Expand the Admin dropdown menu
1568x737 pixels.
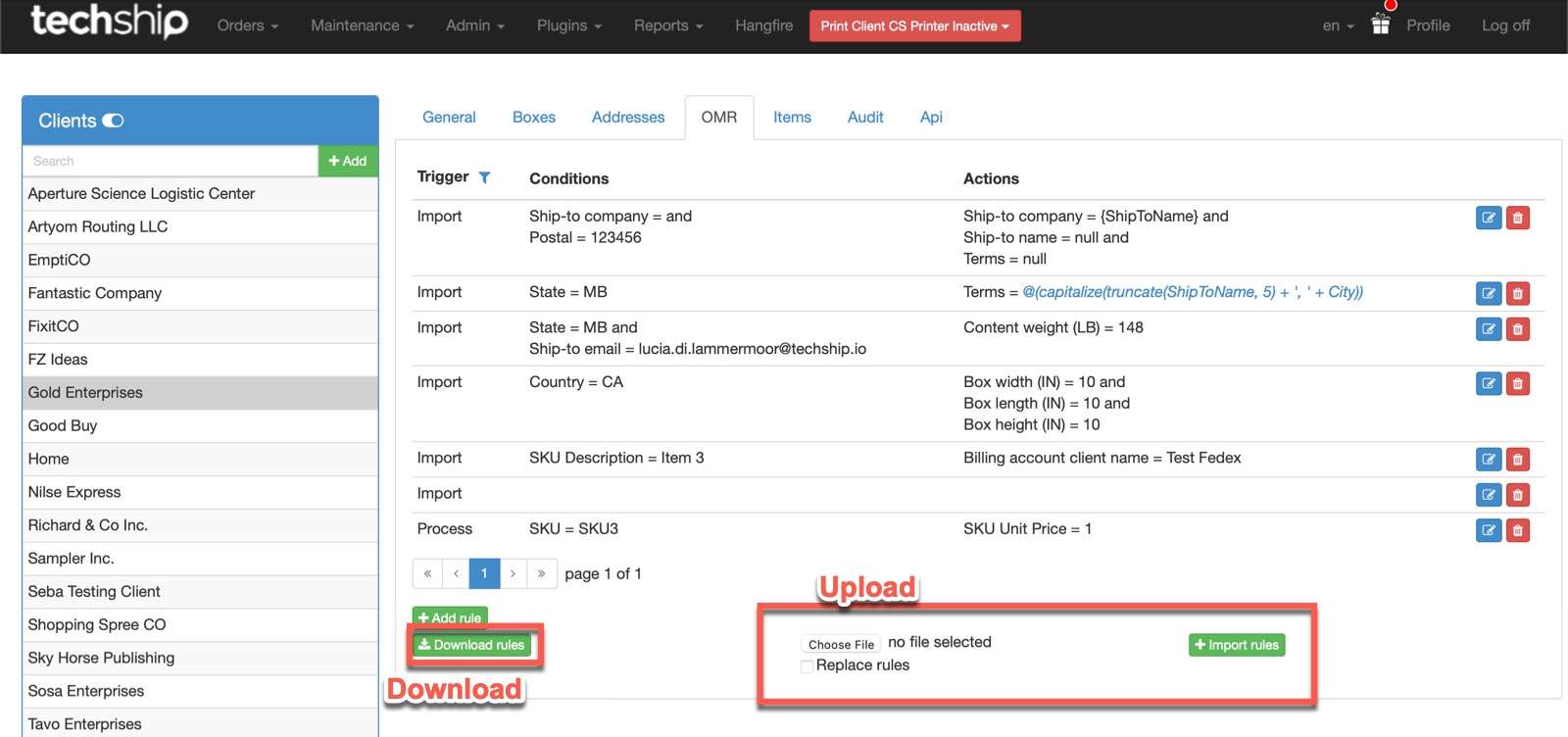(x=475, y=25)
